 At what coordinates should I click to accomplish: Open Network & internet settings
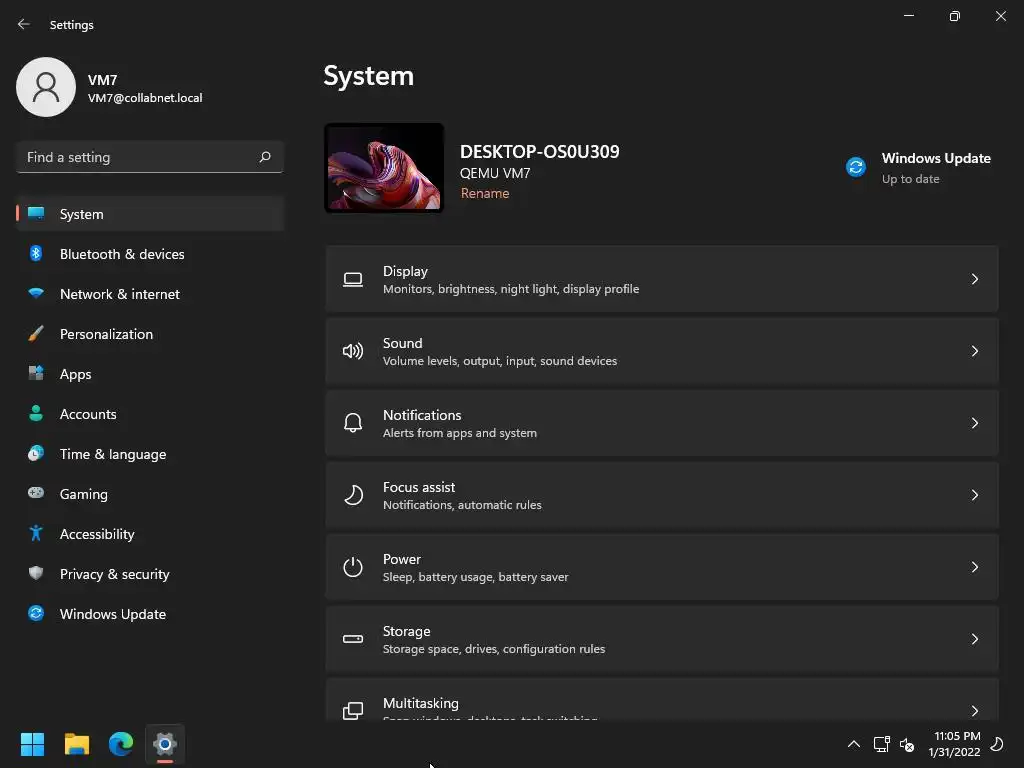tap(150, 294)
